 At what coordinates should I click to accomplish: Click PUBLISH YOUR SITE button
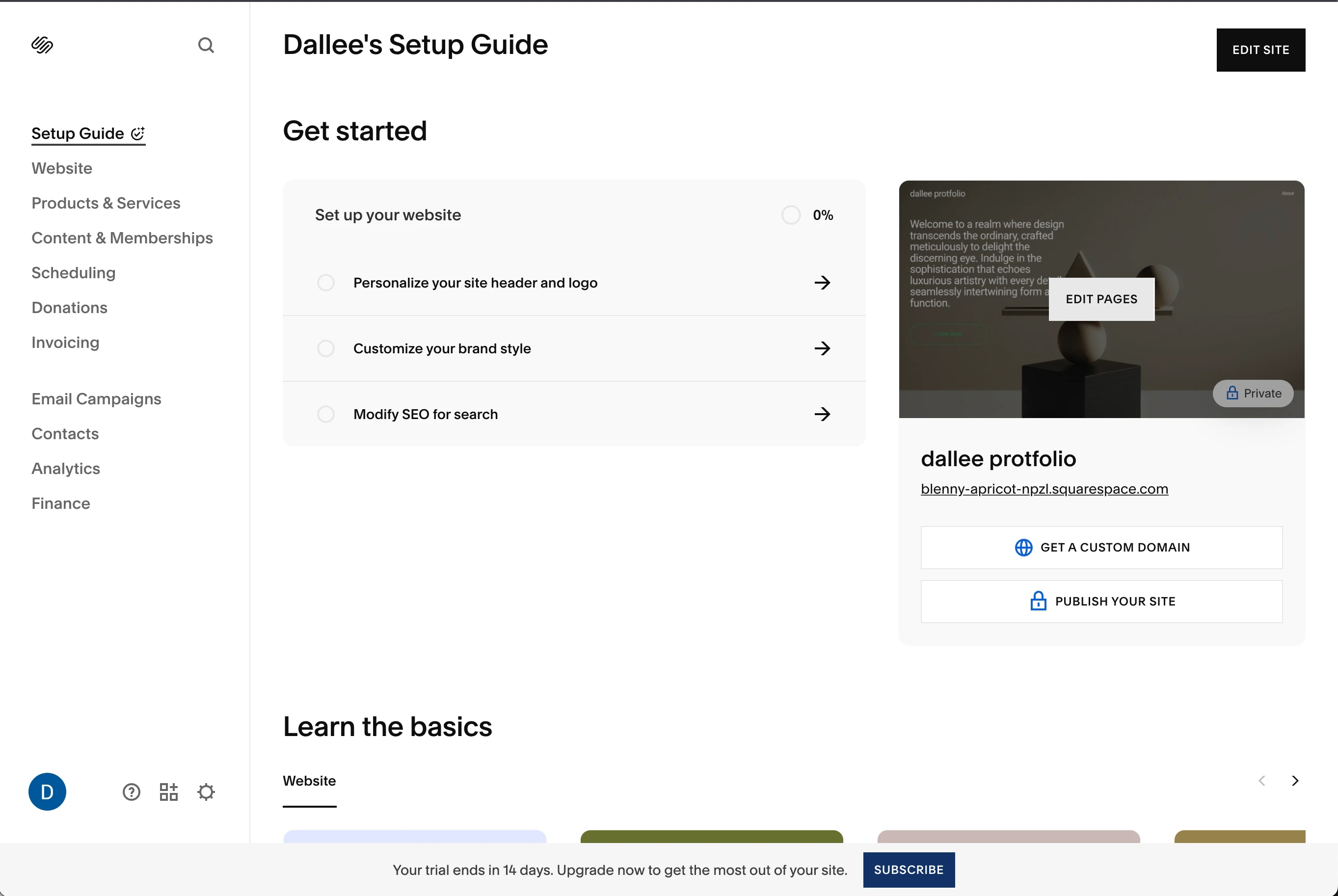coord(1101,601)
